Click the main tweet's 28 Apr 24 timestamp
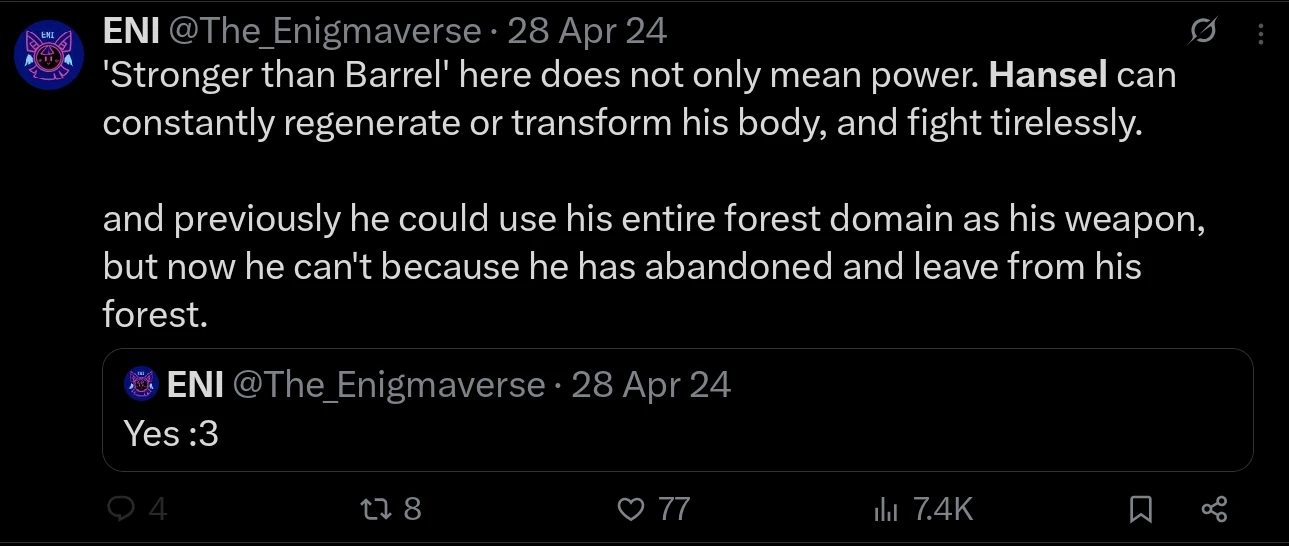 [587, 31]
